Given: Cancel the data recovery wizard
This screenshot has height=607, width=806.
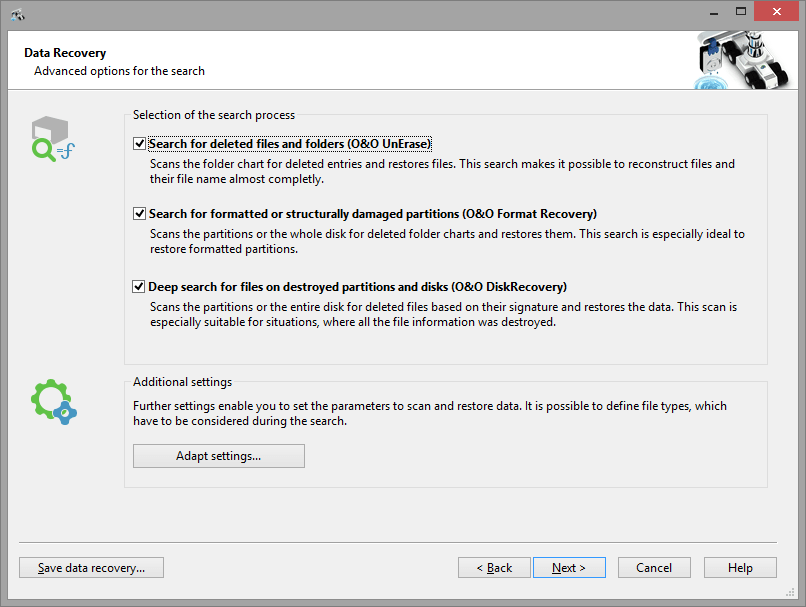Looking at the screenshot, I should (654, 567).
